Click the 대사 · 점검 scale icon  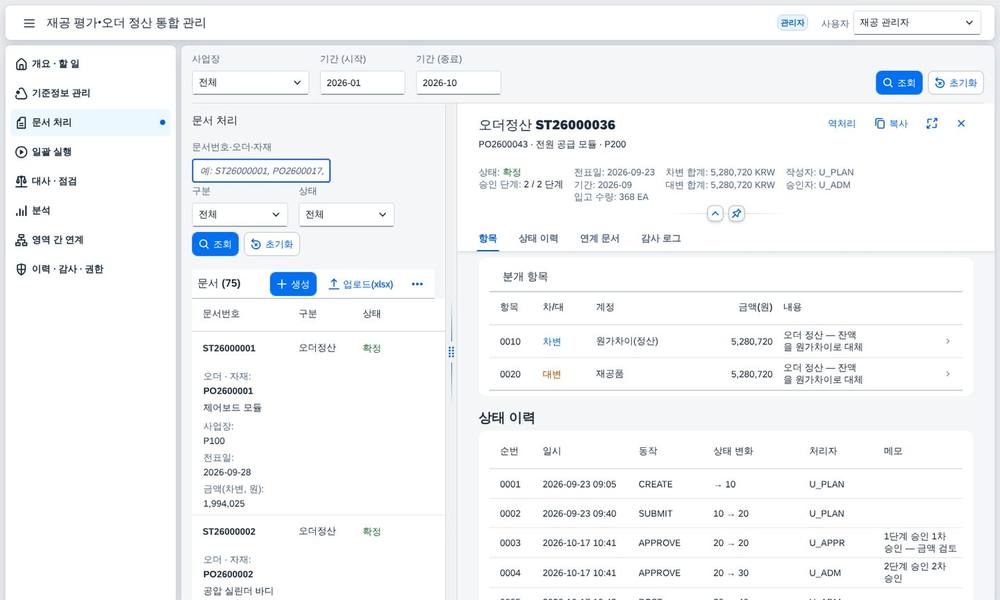21,181
